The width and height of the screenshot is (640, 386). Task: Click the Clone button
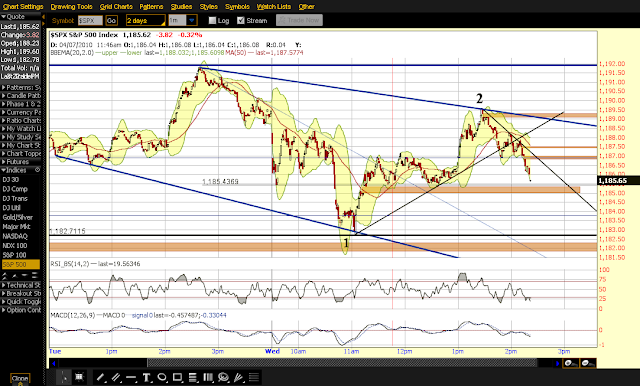20,379
